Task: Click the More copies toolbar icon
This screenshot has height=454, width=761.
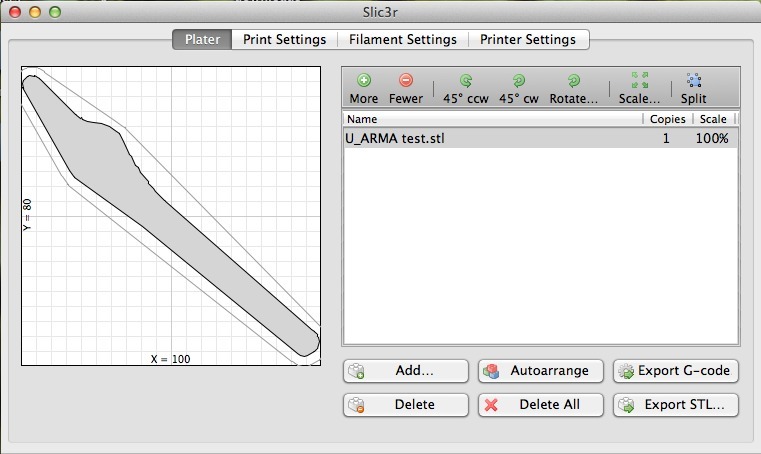Action: click(364, 87)
